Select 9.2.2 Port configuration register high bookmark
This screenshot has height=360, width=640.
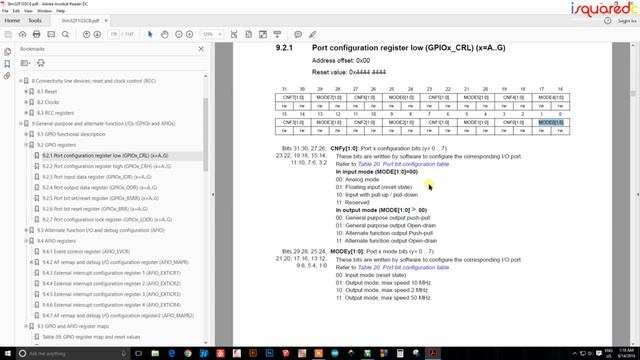pos(107,166)
